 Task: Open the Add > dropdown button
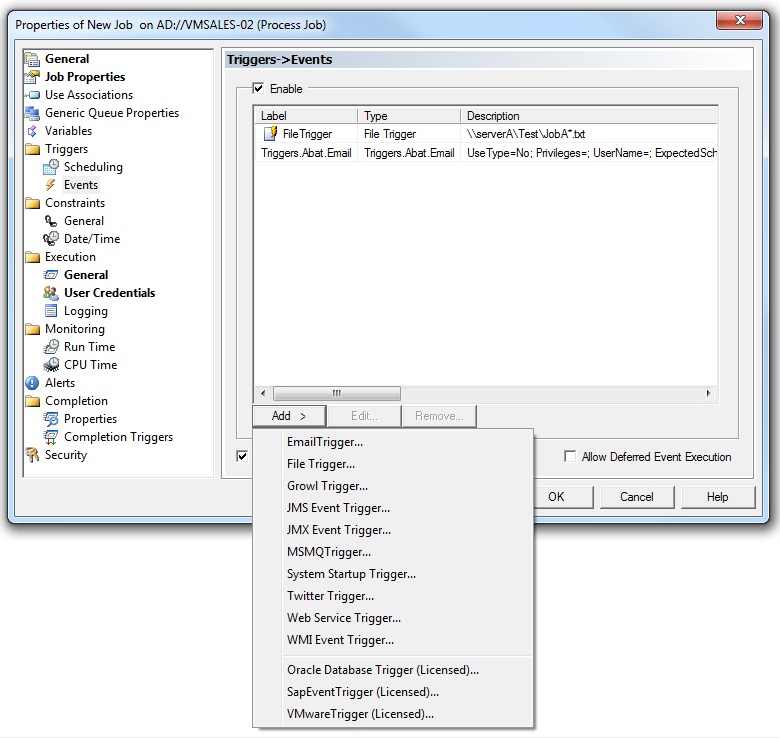tap(289, 416)
